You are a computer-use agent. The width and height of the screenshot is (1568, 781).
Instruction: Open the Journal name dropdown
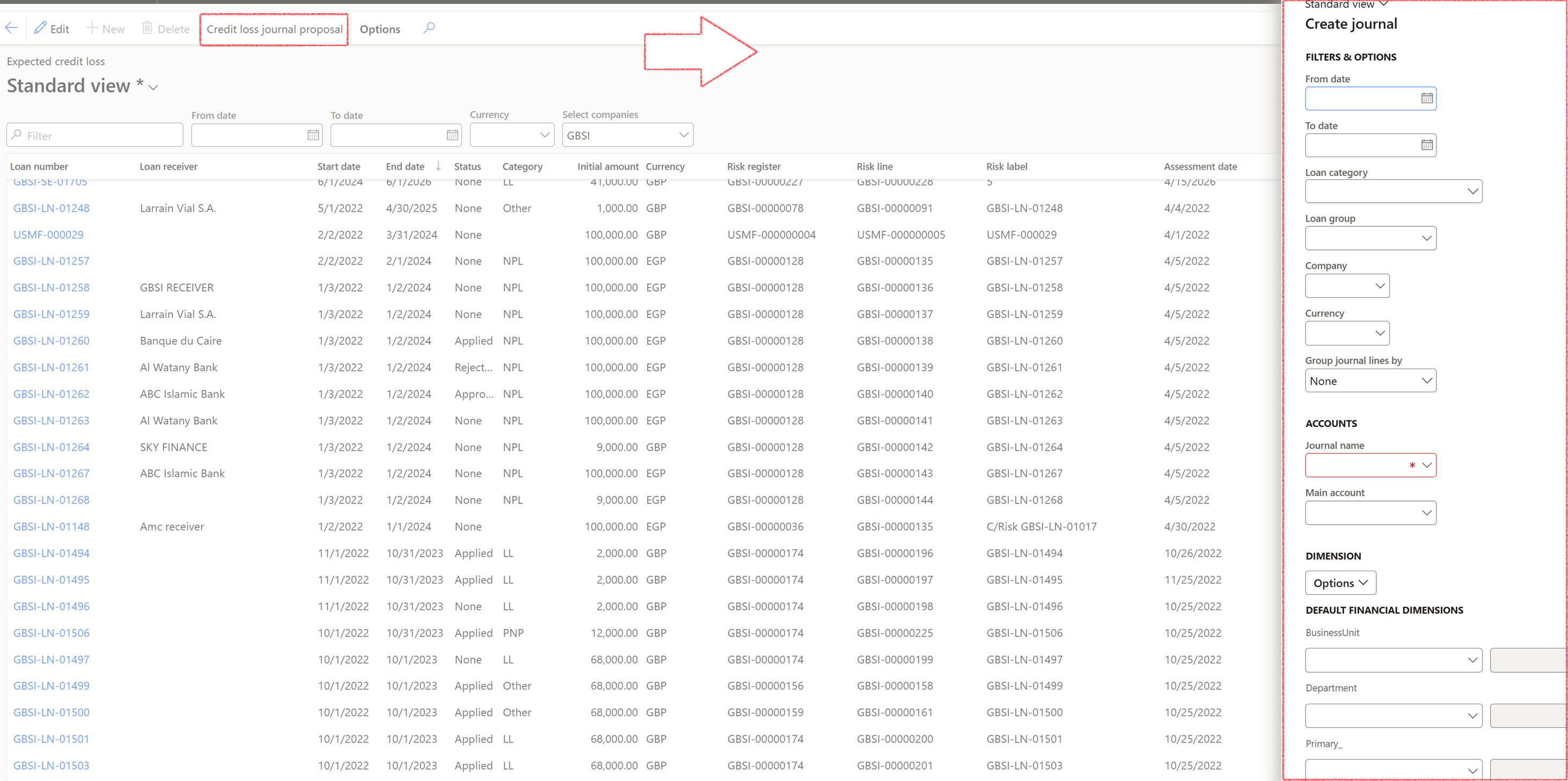1426,465
